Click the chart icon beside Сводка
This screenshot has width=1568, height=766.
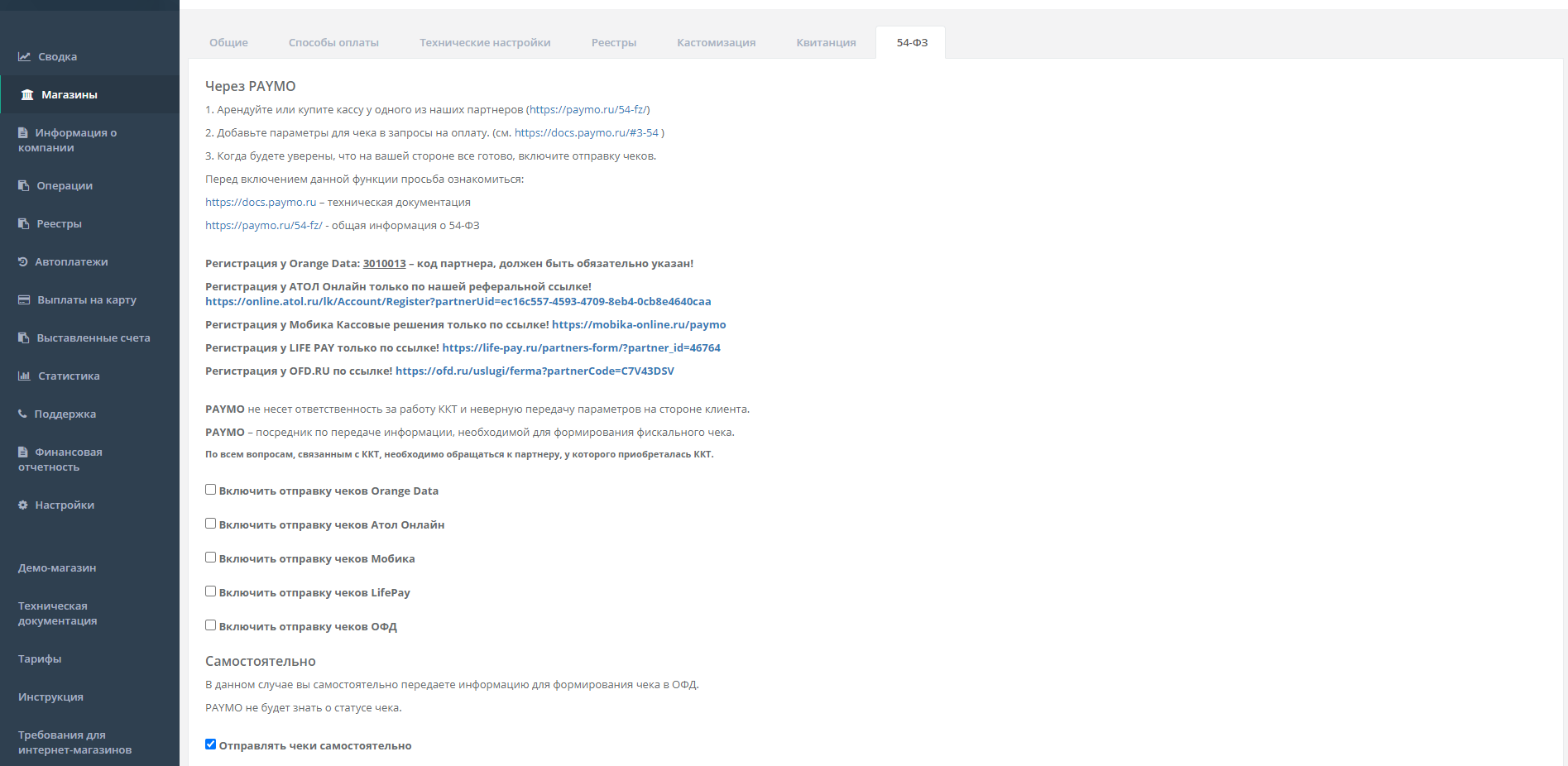[25, 57]
